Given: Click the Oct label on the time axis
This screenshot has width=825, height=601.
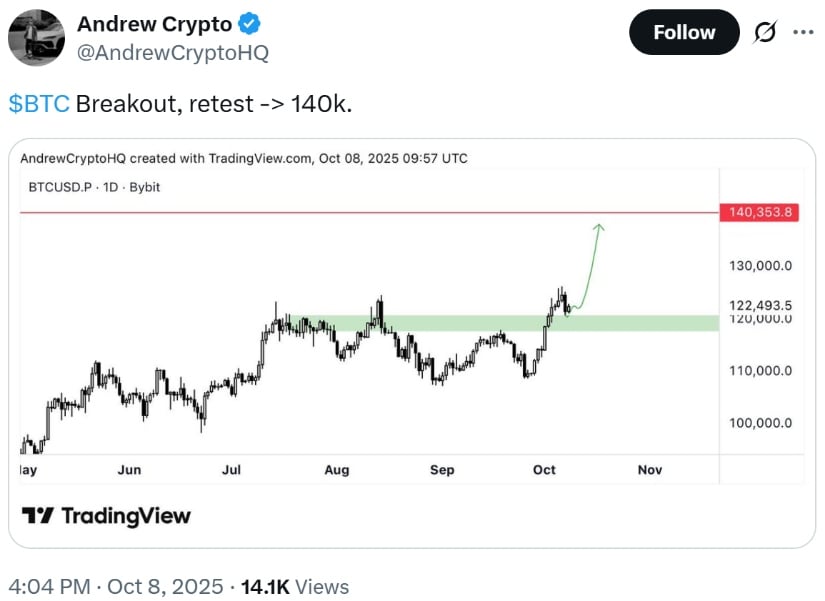Looking at the screenshot, I should click(x=546, y=469).
